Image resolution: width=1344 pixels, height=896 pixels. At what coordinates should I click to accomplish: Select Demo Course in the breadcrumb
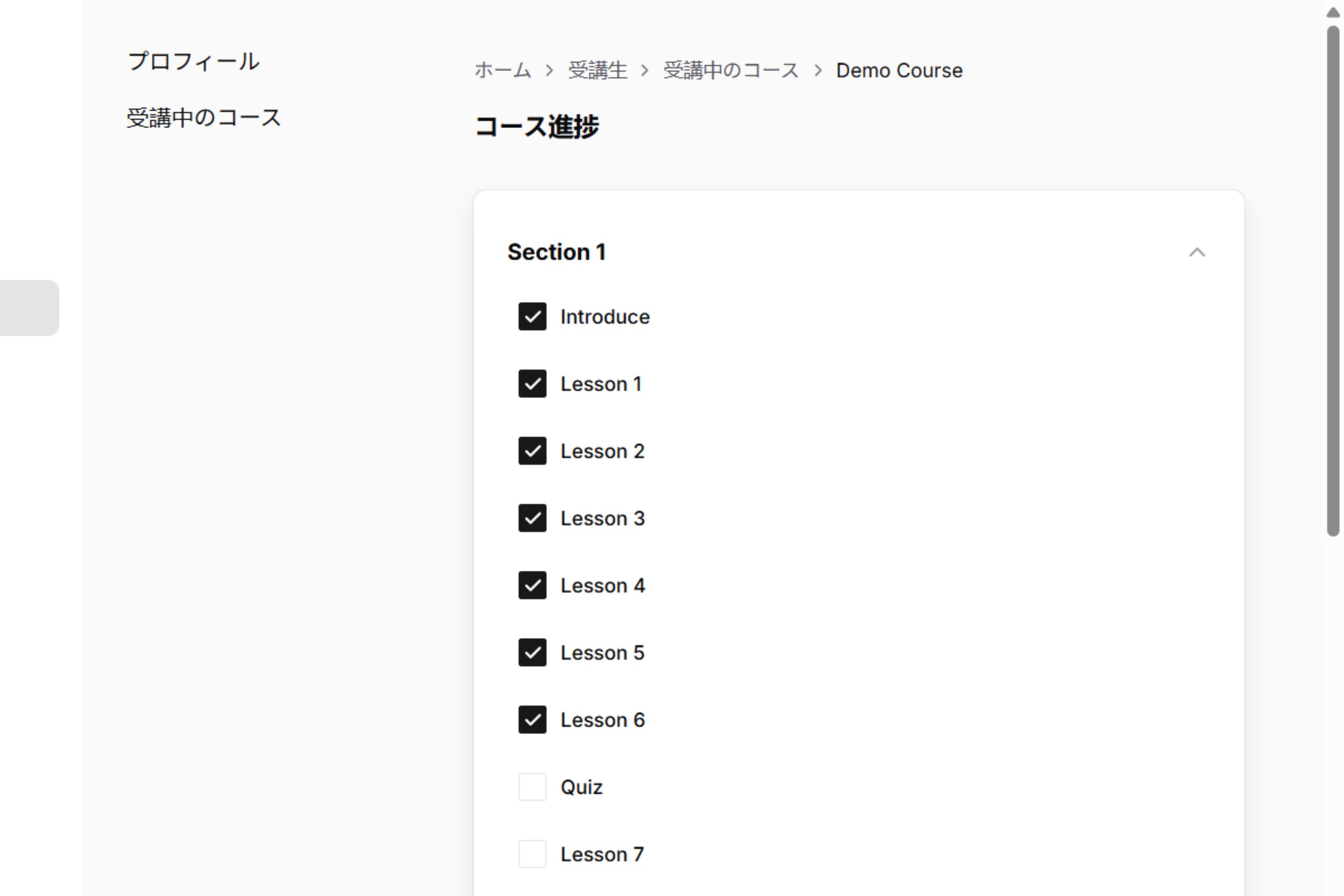coord(898,70)
